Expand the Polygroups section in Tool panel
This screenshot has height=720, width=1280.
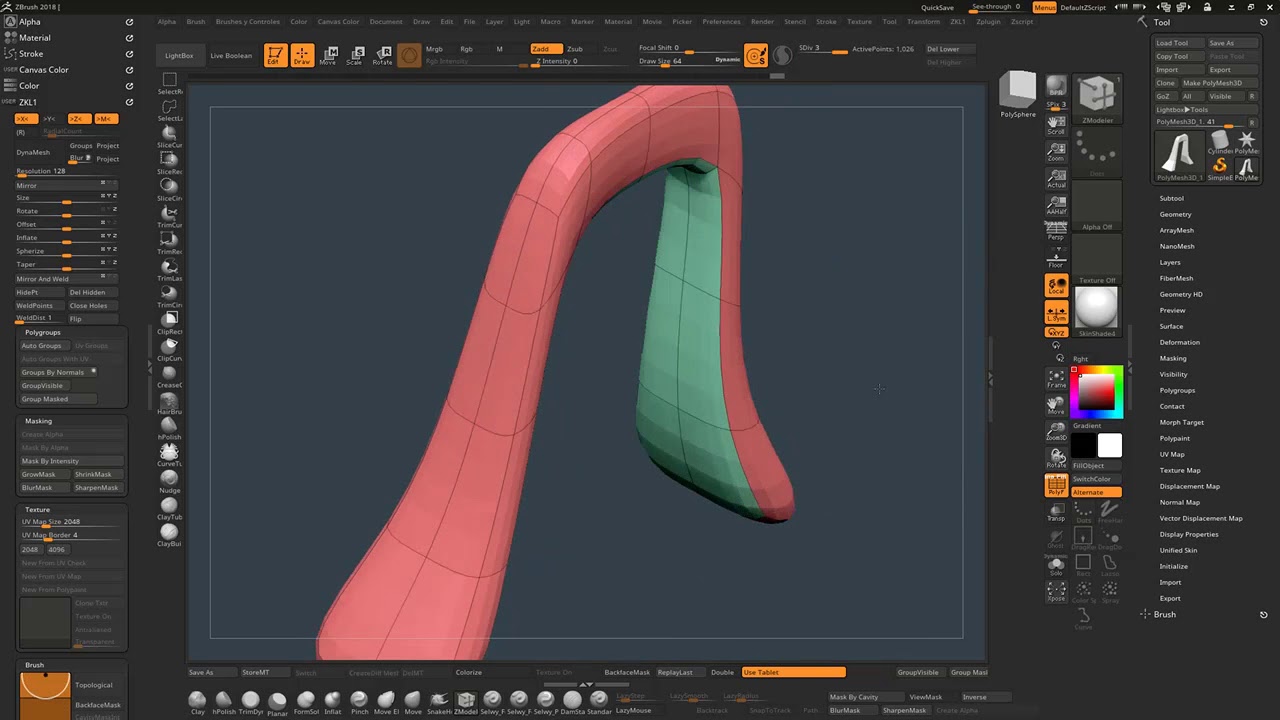[x=1177, y=390]
